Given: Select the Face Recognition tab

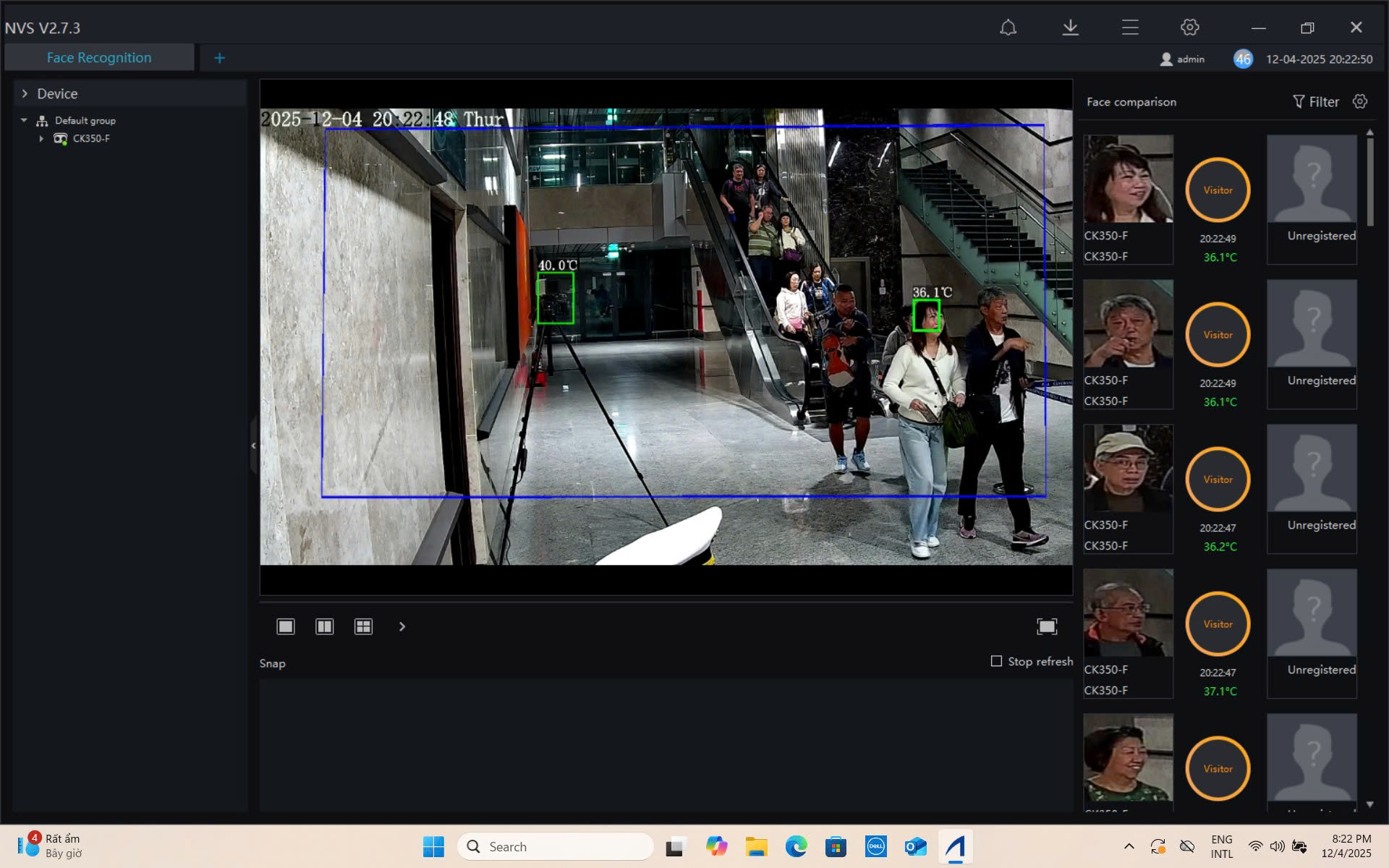Looking at the screenshot, I should pos(99,58).
